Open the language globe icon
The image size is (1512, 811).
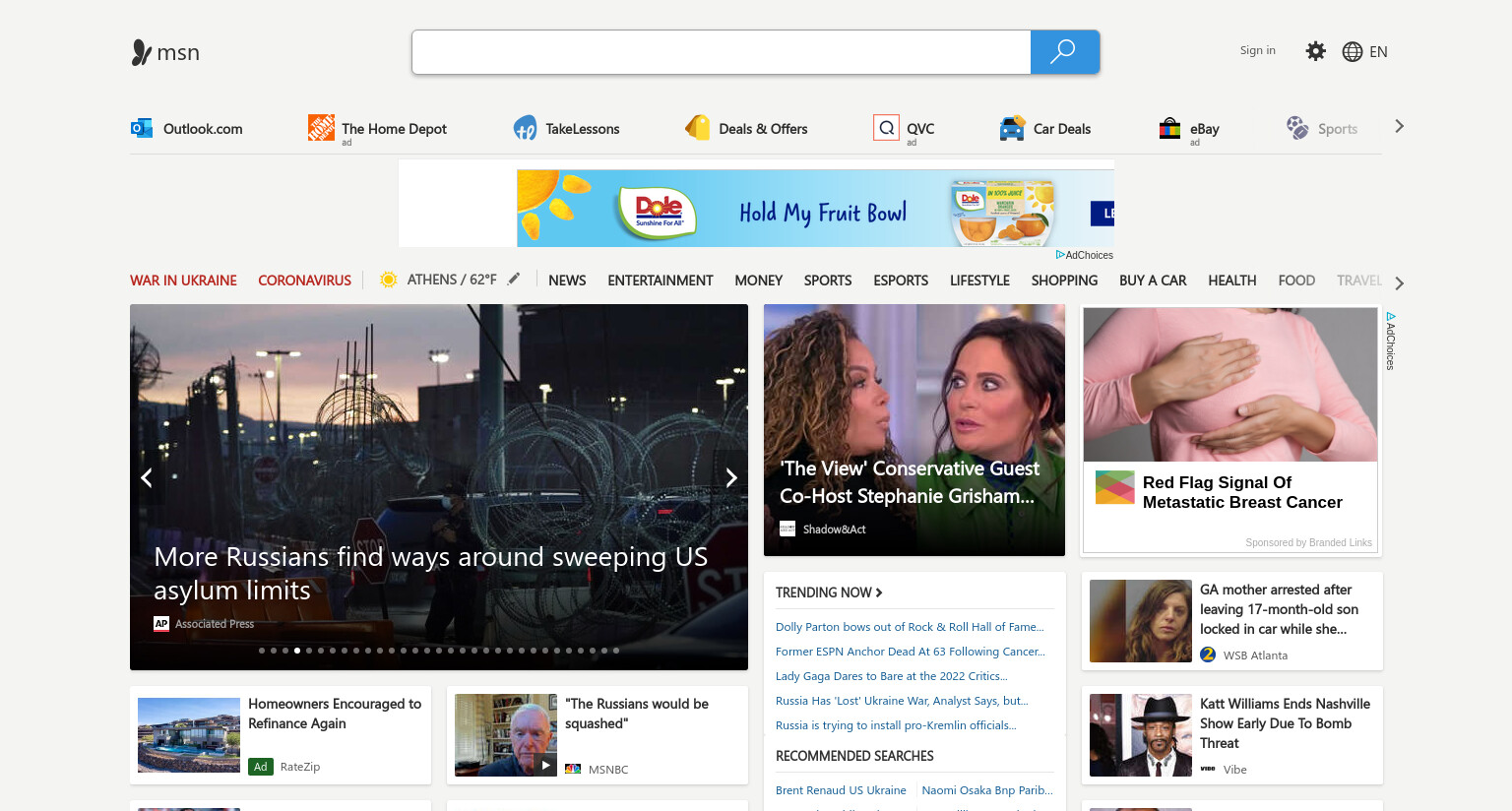point(1353,52)
